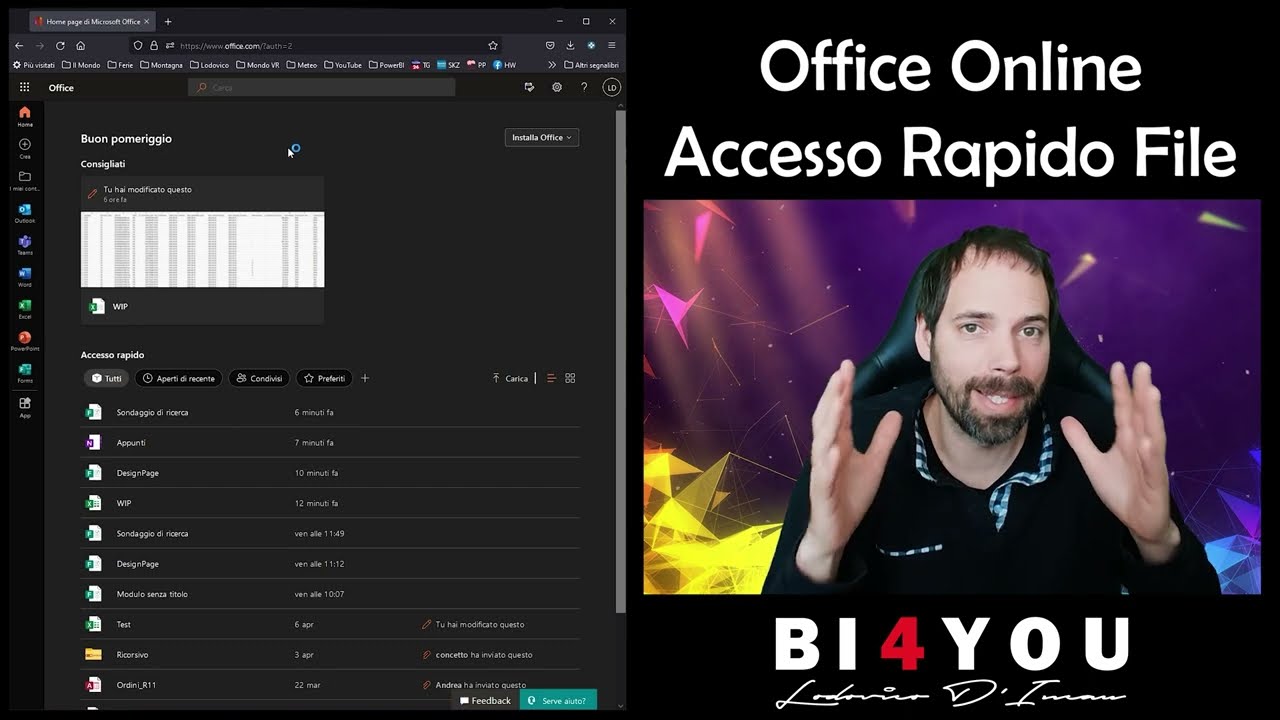Image resolution: width=1280 pixels, height=720 pixels.
Task: Open Office settings gear icon
Action: coord(557,88)
